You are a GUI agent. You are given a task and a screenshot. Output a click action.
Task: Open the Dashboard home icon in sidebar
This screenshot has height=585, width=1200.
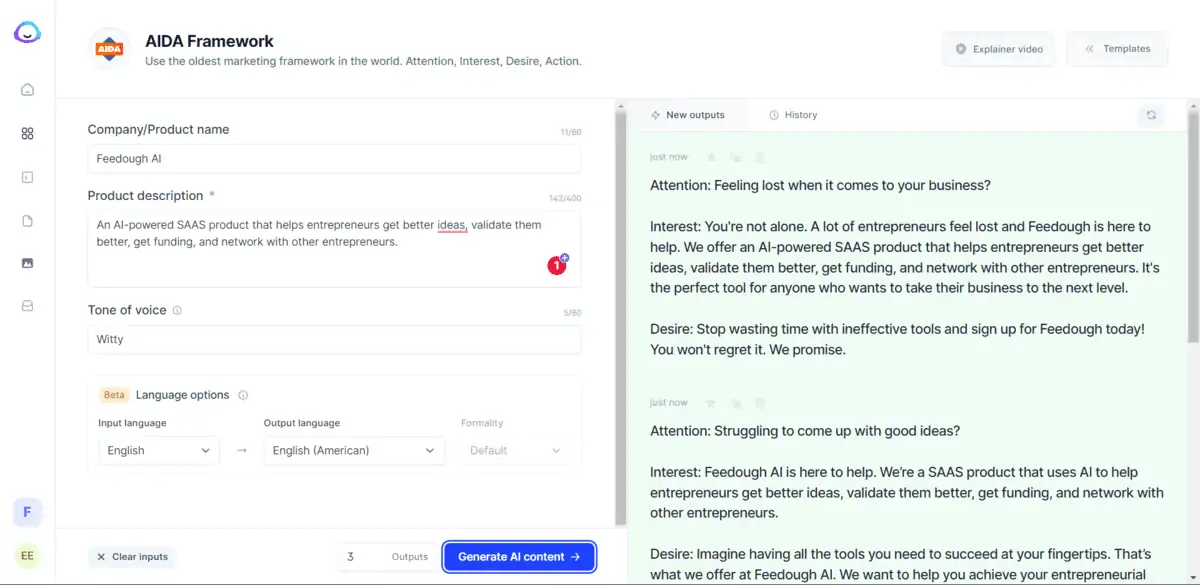(27, 90)
